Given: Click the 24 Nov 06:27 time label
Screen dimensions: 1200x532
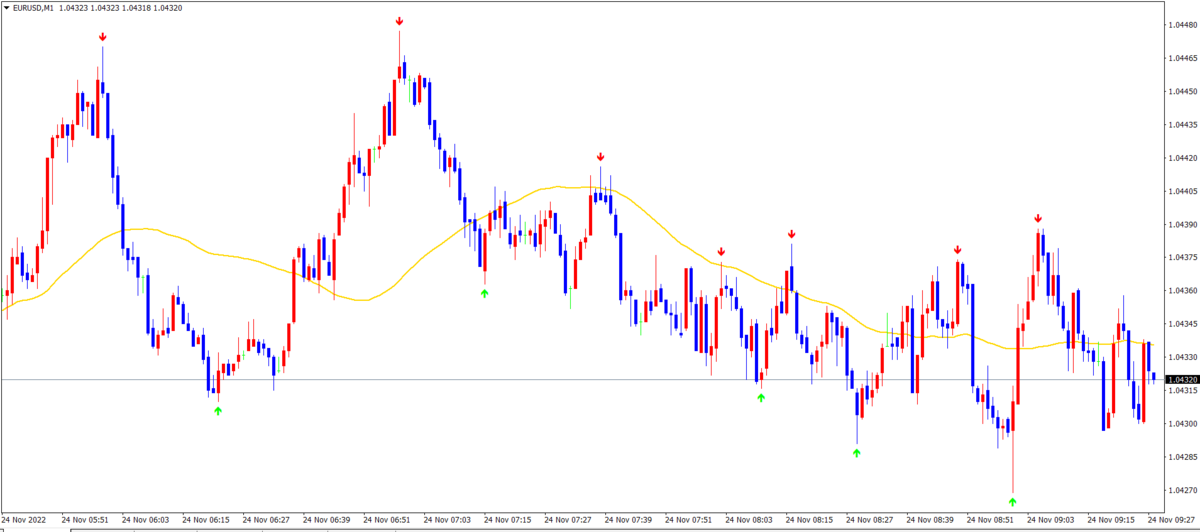Looking at the screenshot, I should pyautogui.click(x=266, y=521).
